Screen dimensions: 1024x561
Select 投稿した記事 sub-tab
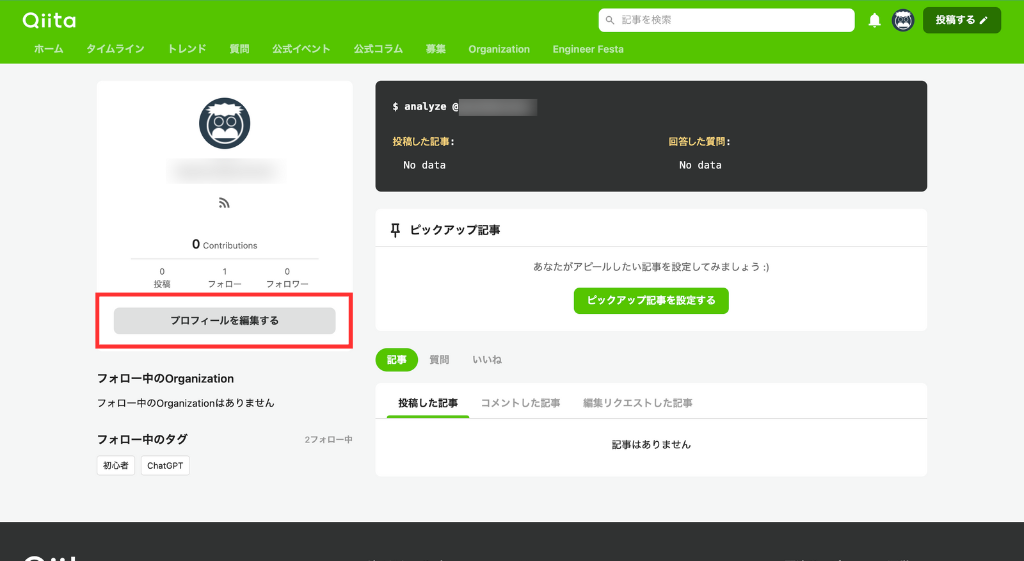coord(428,403)
